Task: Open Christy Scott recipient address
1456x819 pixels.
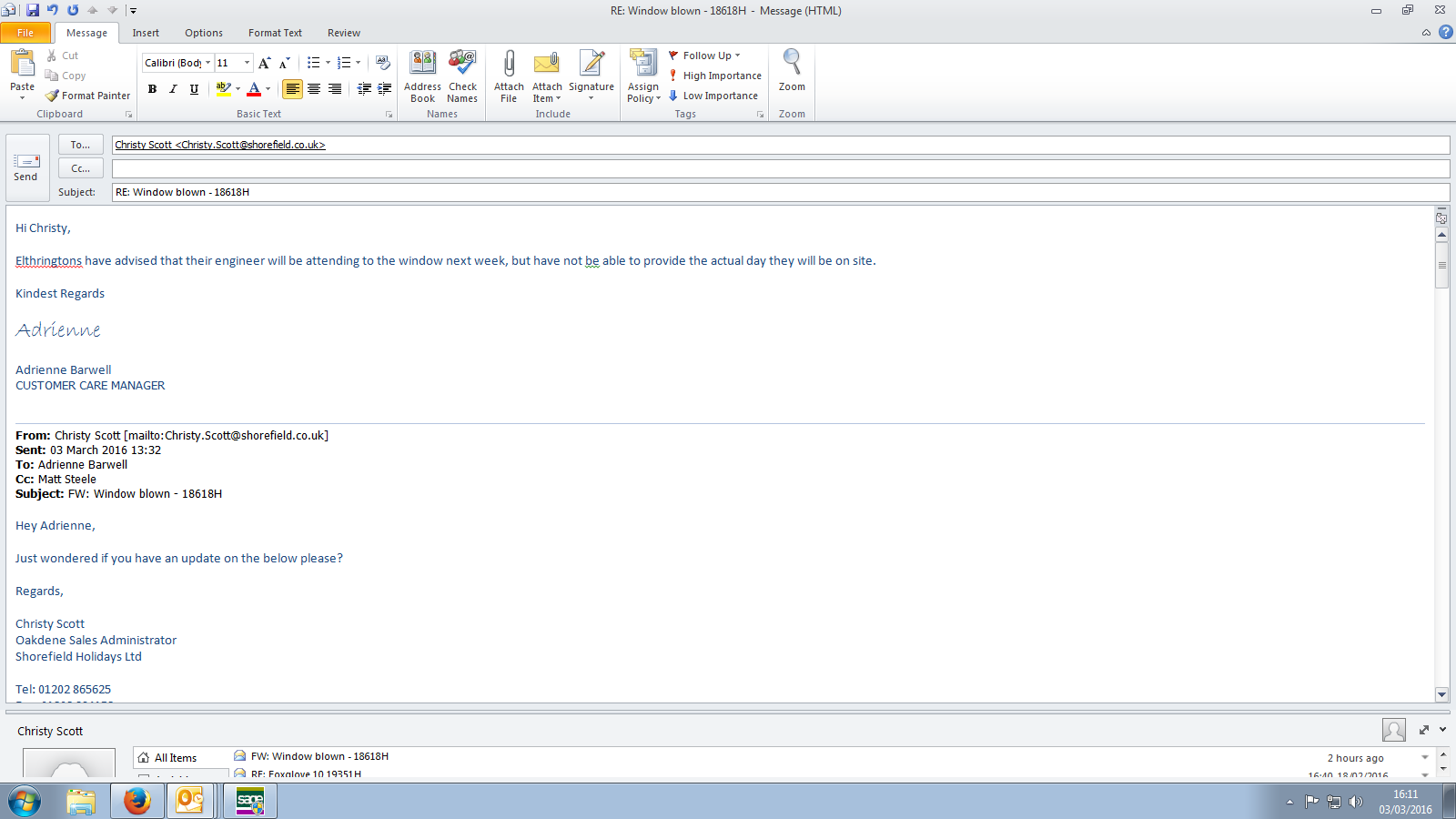Action: tap(220, 145)
